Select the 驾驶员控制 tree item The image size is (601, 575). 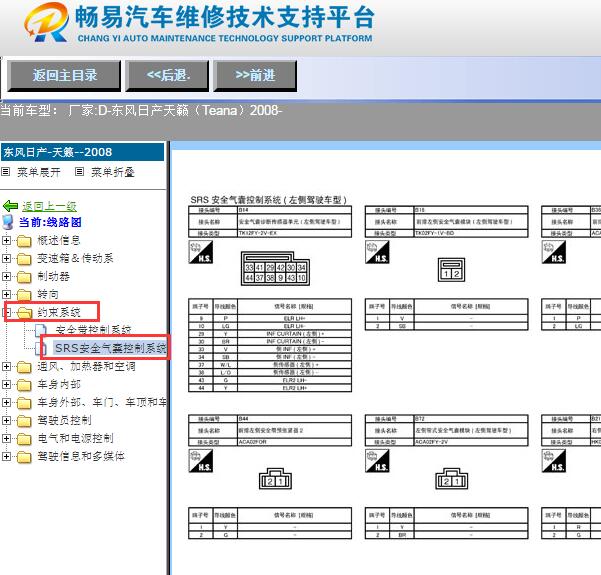tap(64, 421)
